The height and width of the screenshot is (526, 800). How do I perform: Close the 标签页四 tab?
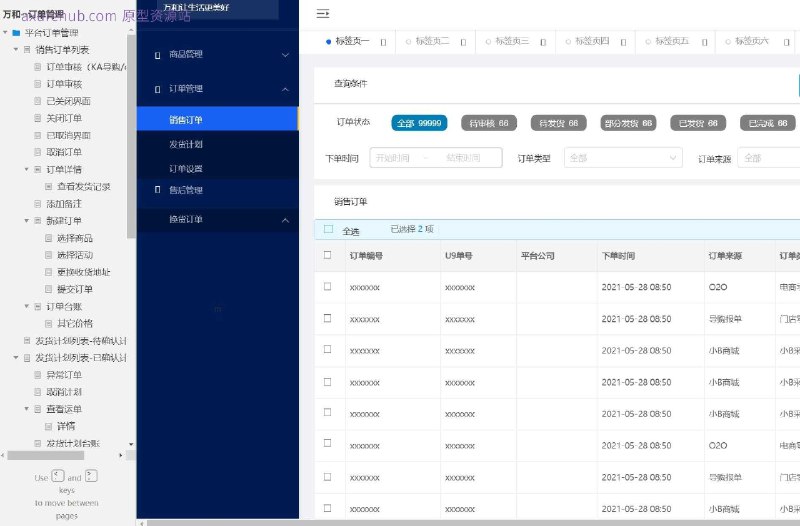point(623,42)
